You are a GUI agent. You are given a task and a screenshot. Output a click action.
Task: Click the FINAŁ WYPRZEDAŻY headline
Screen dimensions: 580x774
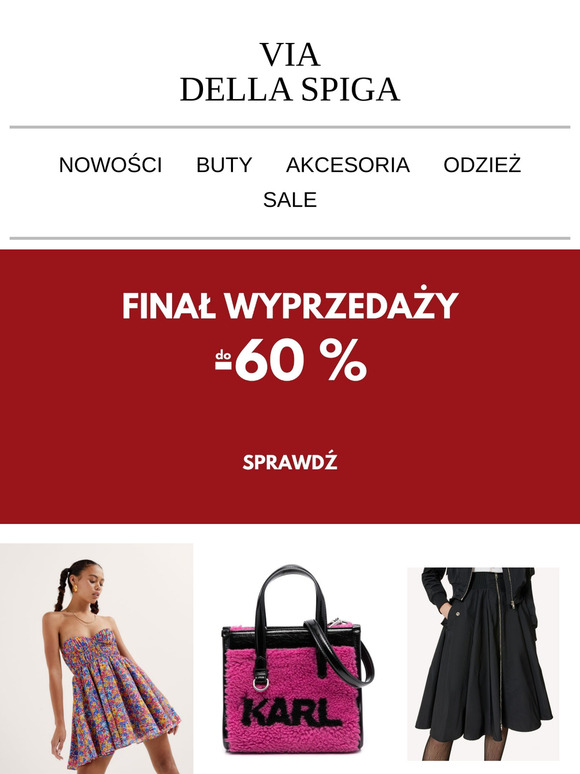pos(290,305)
